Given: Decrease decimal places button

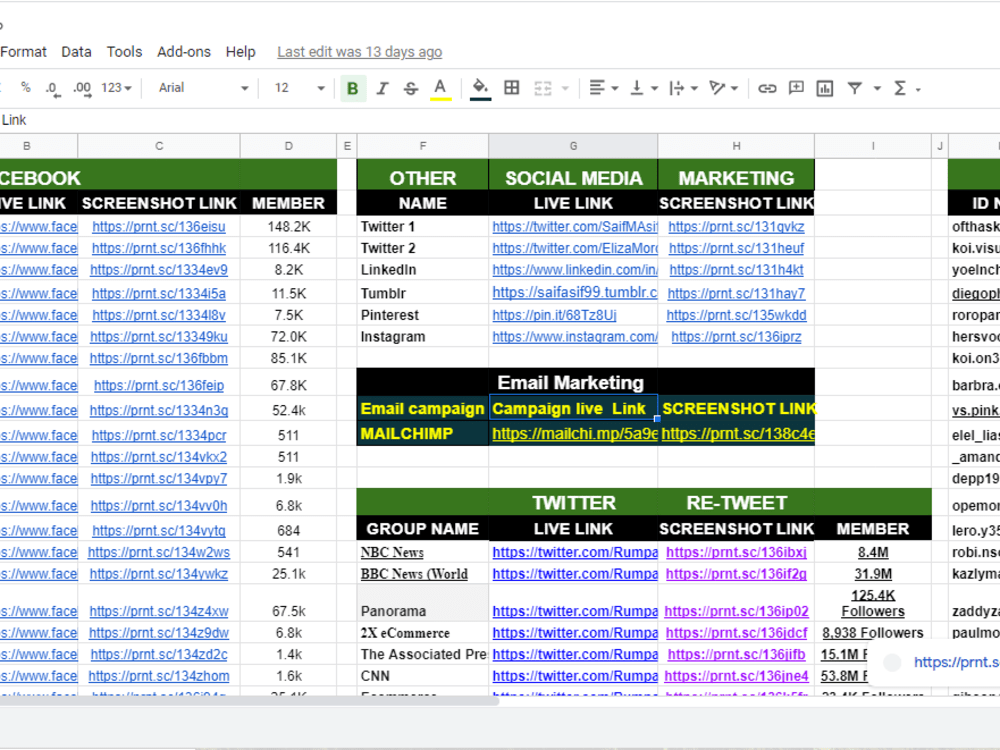Looking at the screenshot, I should pyautogui.click(x=53, y=88).
